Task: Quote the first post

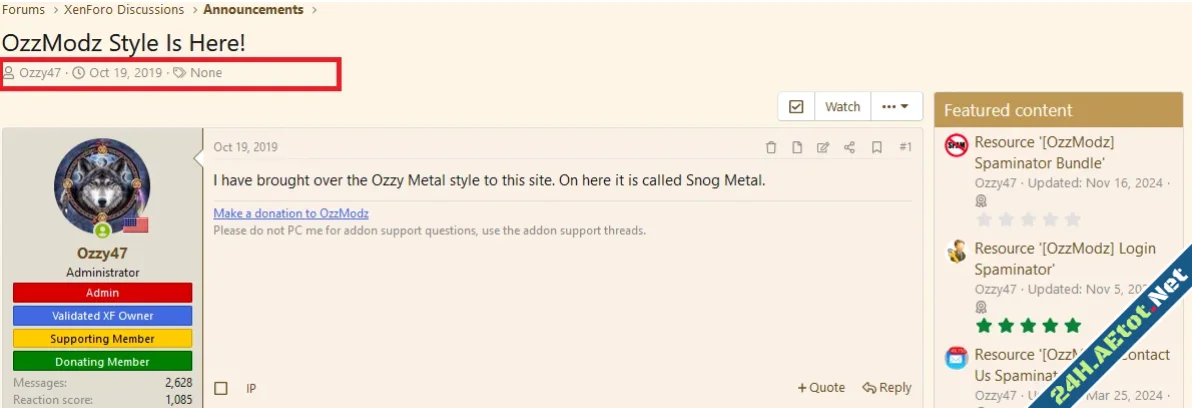Action: click(x=821, y=388)
